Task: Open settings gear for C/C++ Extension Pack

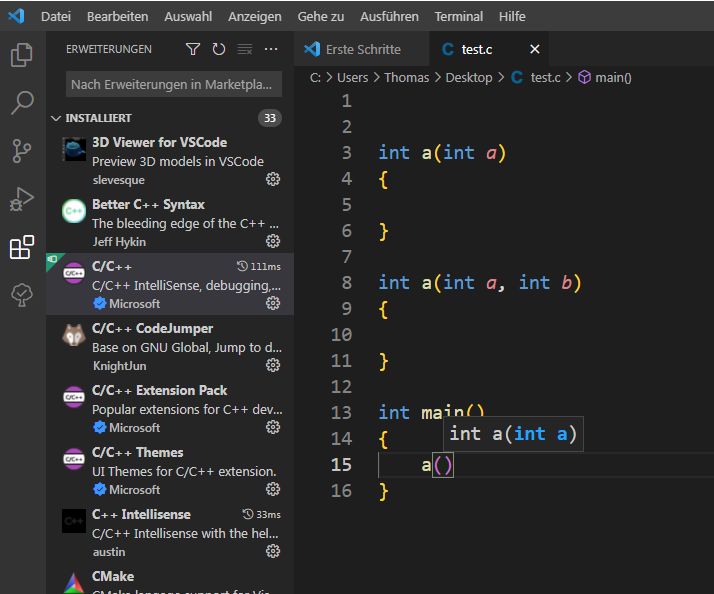Action: coord(273,427)
